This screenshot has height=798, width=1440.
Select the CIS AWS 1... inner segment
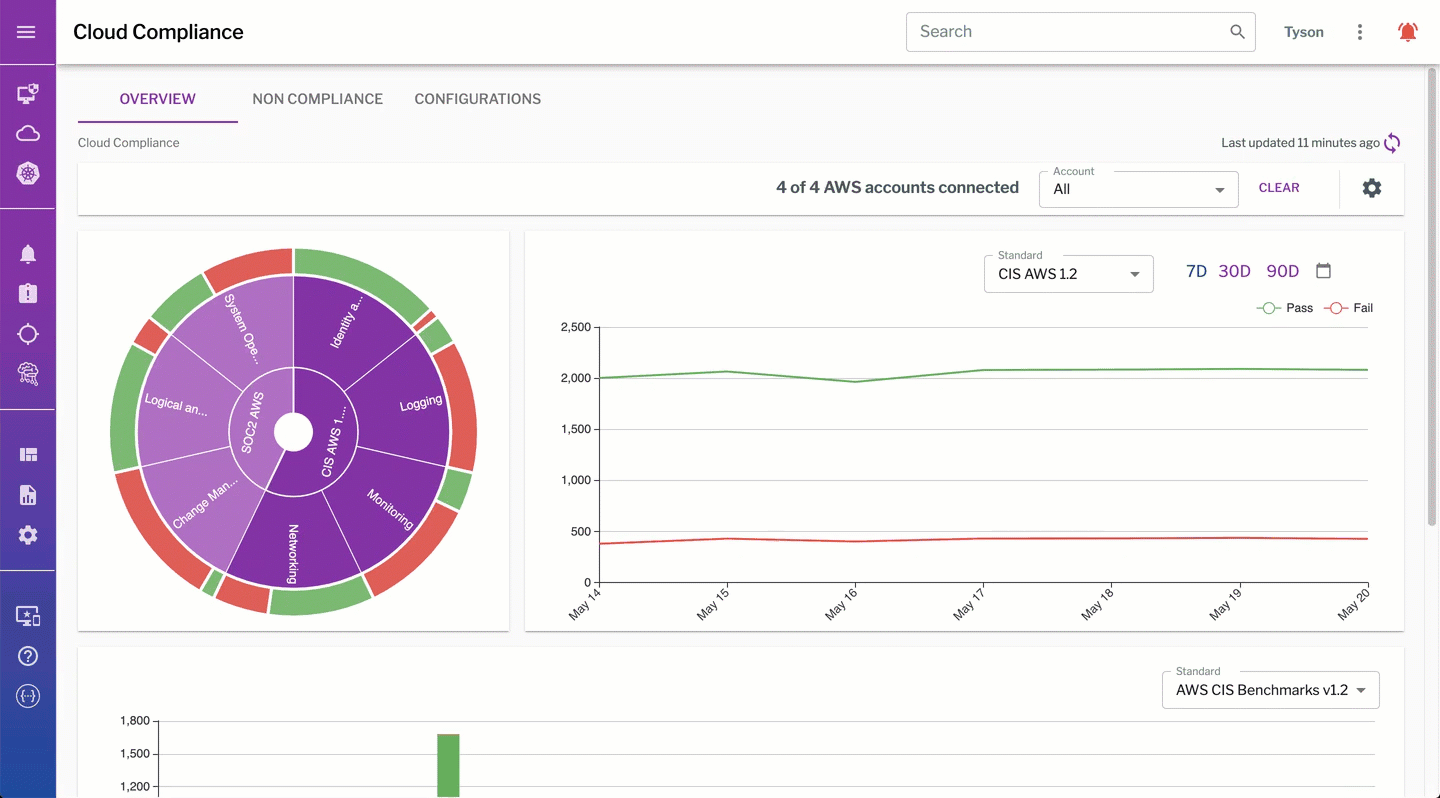click(x=335, y=440)
